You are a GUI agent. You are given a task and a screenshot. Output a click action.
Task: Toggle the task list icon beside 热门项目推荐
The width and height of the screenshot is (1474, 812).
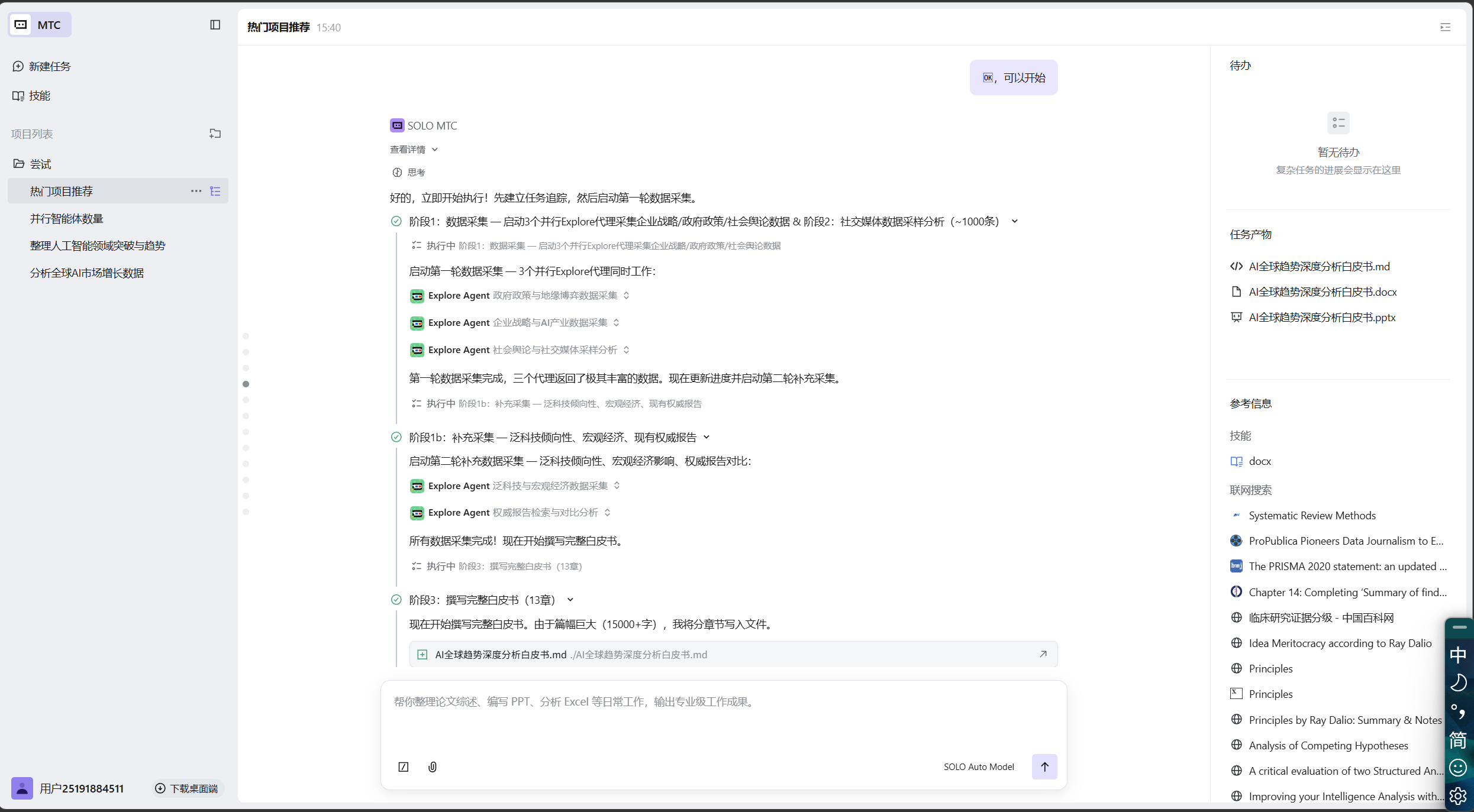215,191
